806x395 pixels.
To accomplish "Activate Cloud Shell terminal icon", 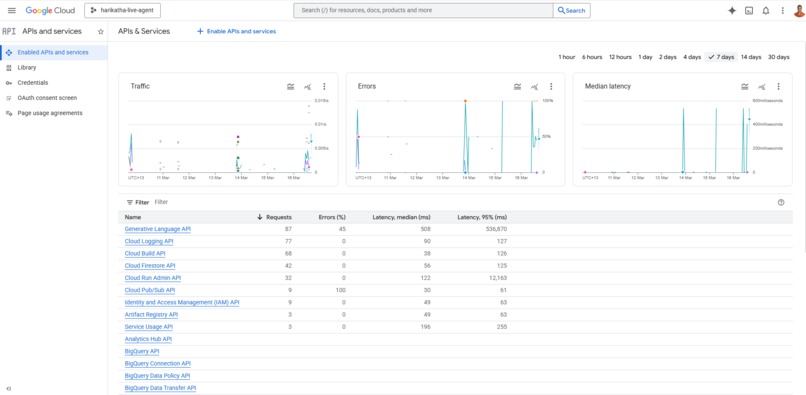I will tap(749, 10).
